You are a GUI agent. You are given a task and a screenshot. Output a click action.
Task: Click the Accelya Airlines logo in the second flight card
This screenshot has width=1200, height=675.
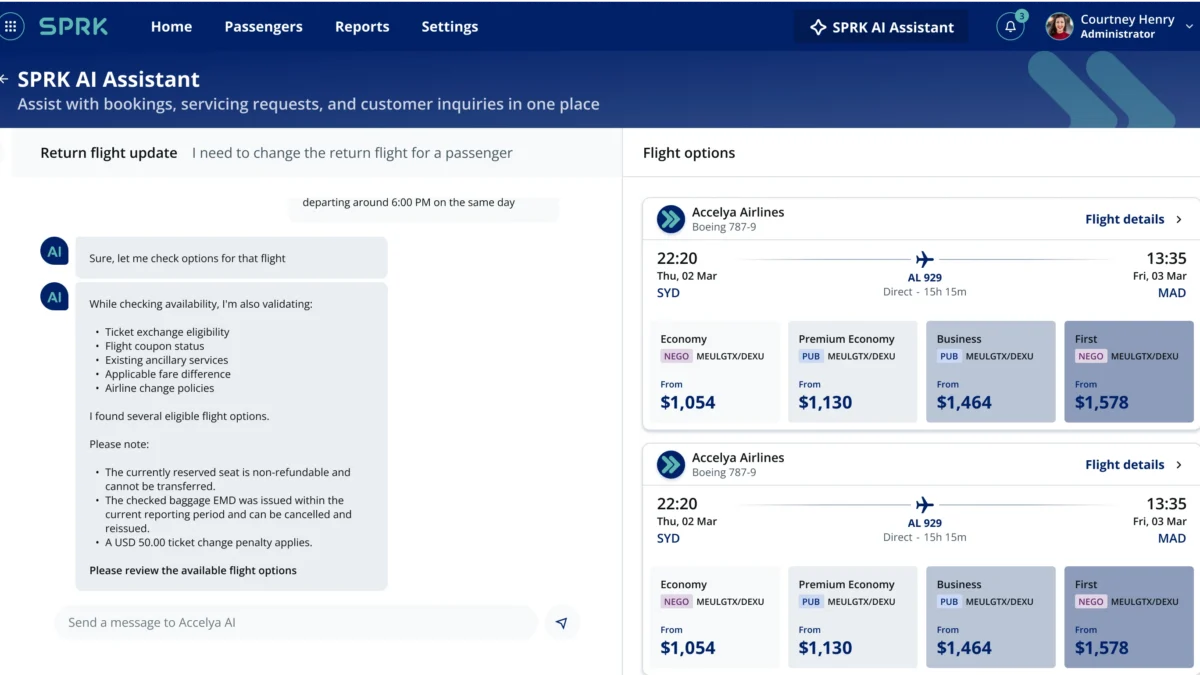point(670,464)
